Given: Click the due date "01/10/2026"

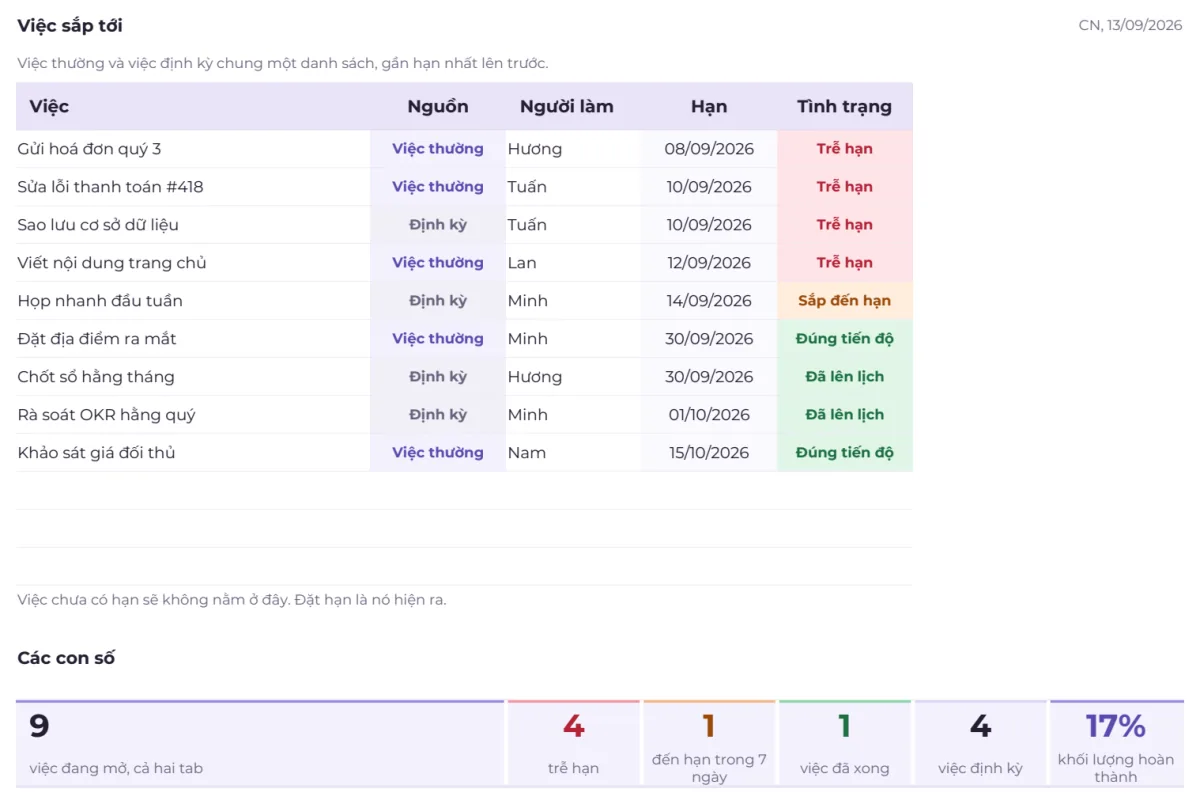Looking at the screenshot, I should pyautogui.click(x=709, y=415).
